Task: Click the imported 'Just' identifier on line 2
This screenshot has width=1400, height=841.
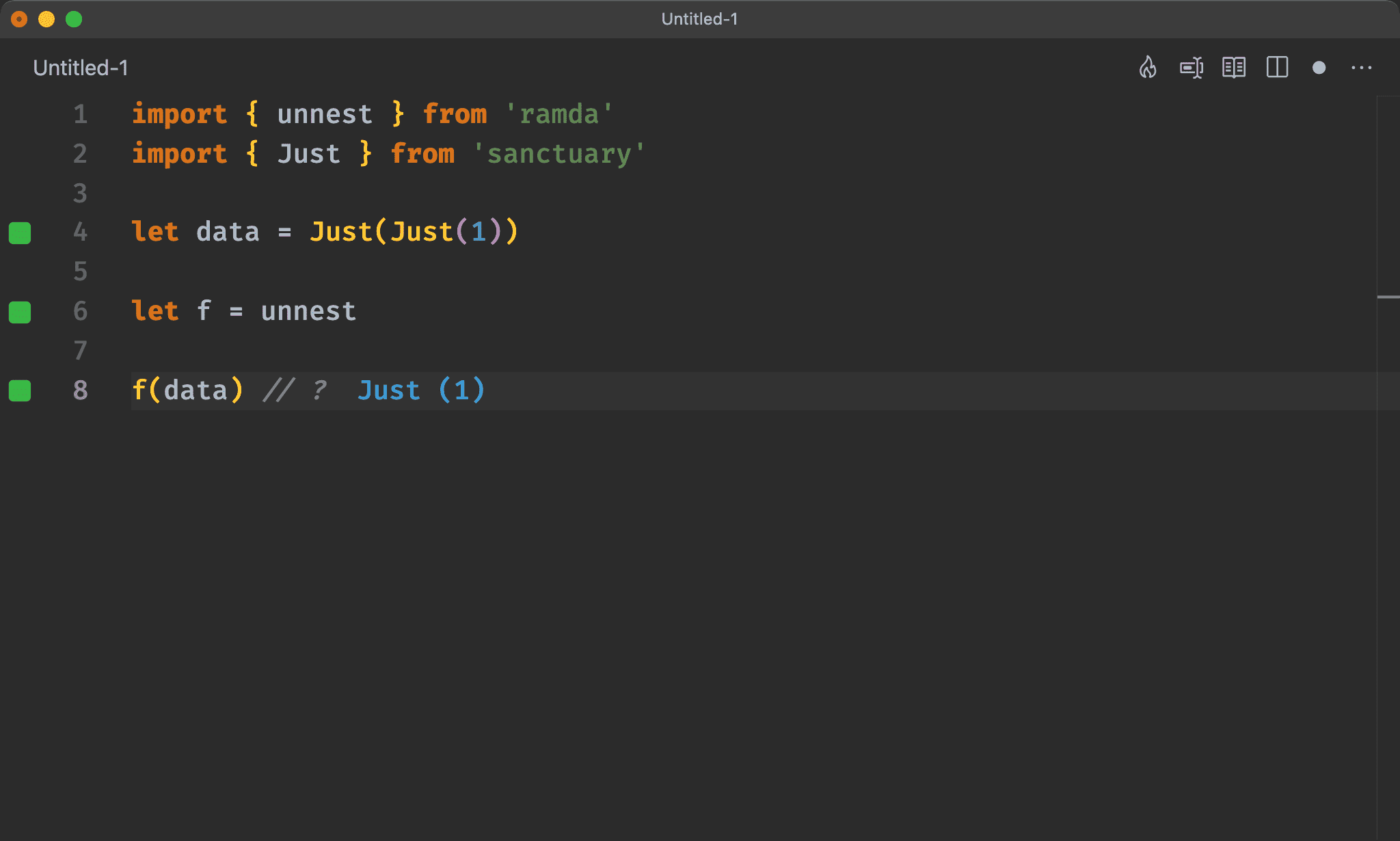Action: pyautogui.click(x=308, y=154)
